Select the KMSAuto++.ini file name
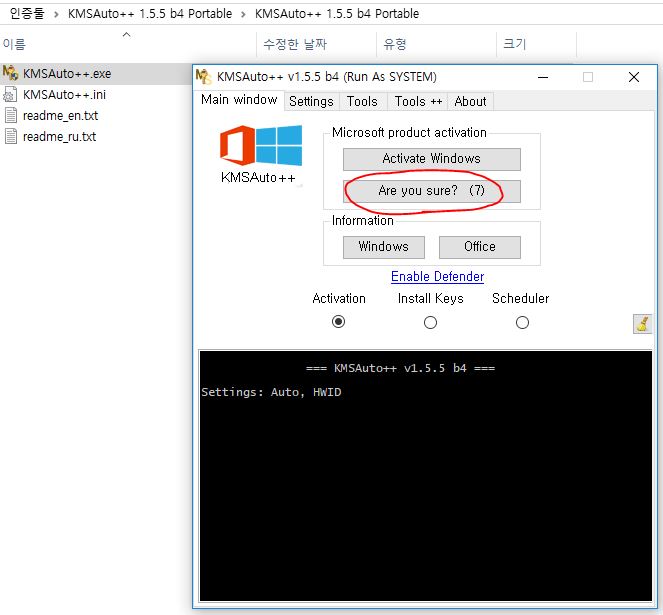 (x=64, y=95)
